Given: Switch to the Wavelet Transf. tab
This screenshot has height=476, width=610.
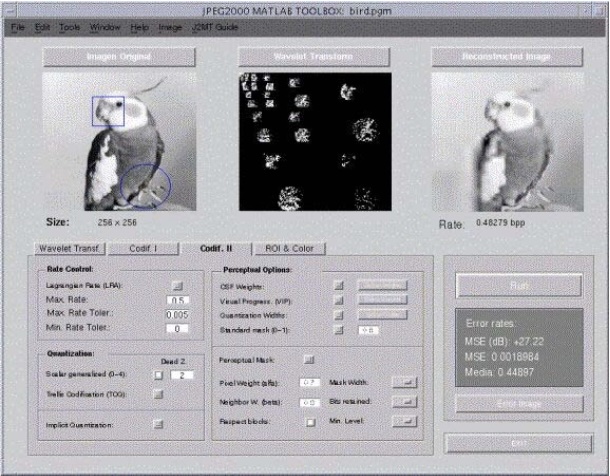Looking at the screenshot, I should pyautogui.click(x=70, y=248).
